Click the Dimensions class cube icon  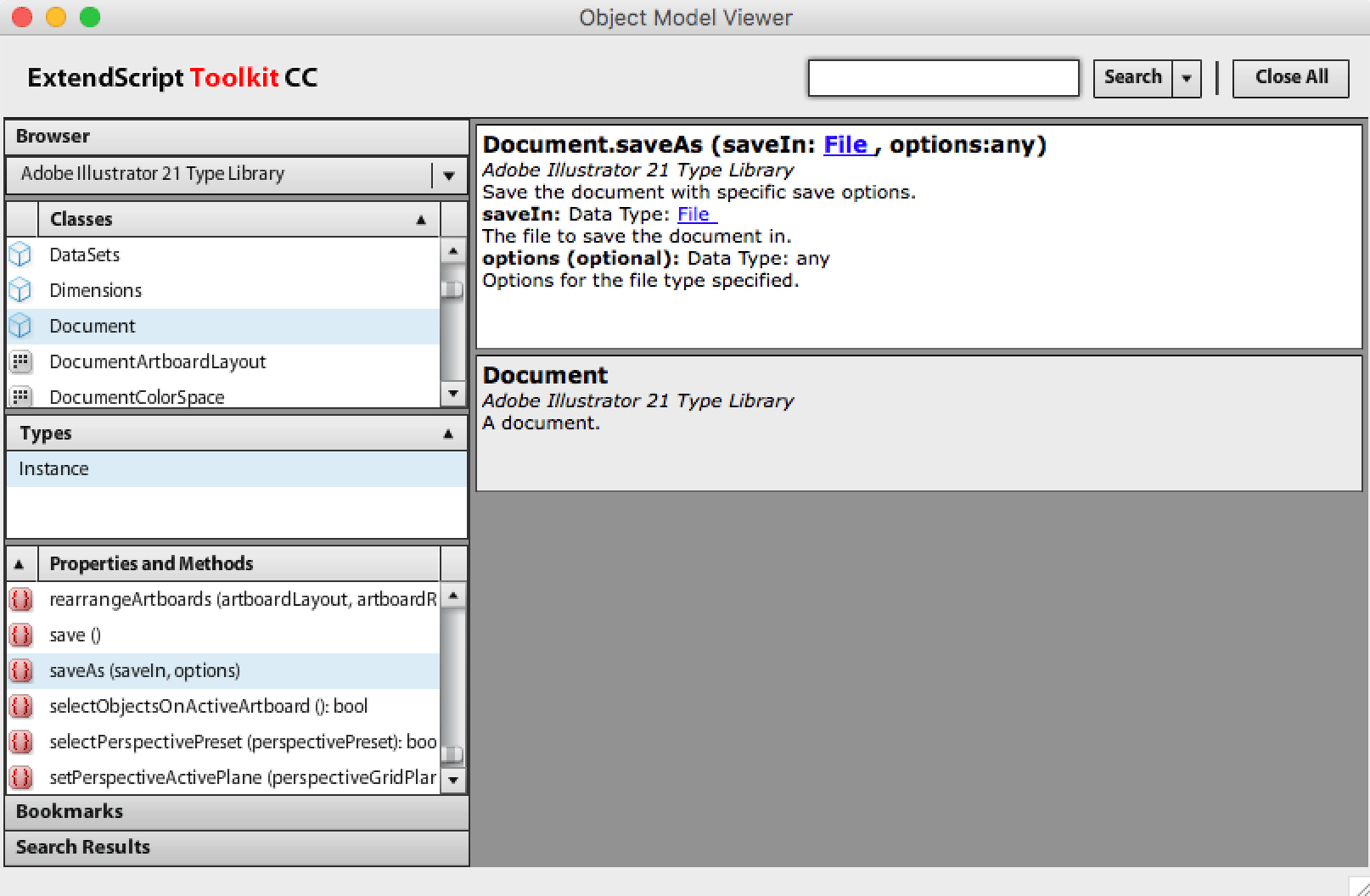point(20,290)
